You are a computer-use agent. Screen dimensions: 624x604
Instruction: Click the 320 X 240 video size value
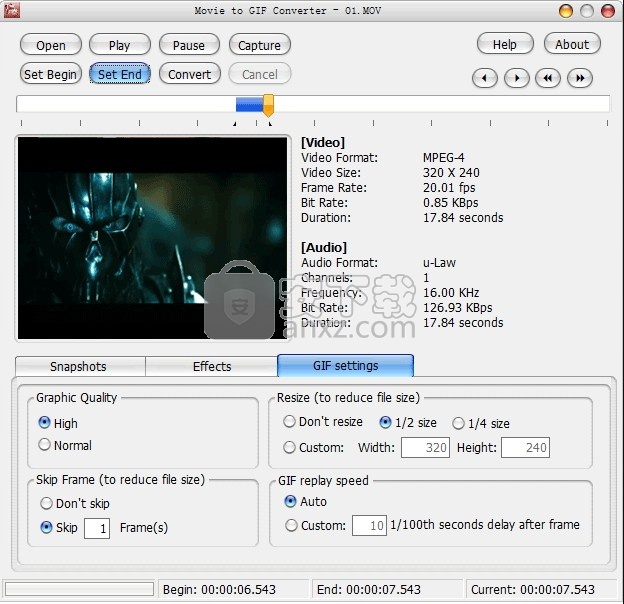pos(451,173)
